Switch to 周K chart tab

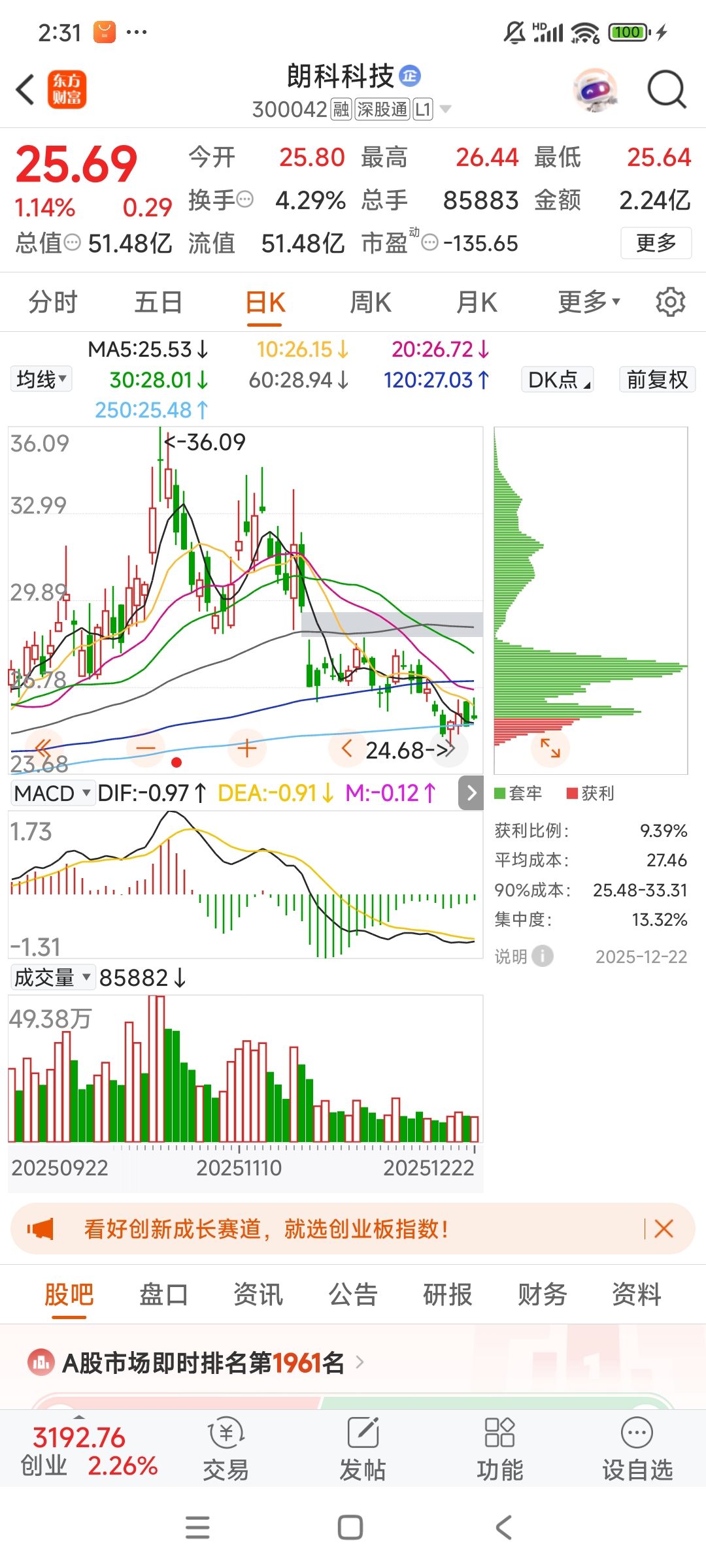pos(371,302)
